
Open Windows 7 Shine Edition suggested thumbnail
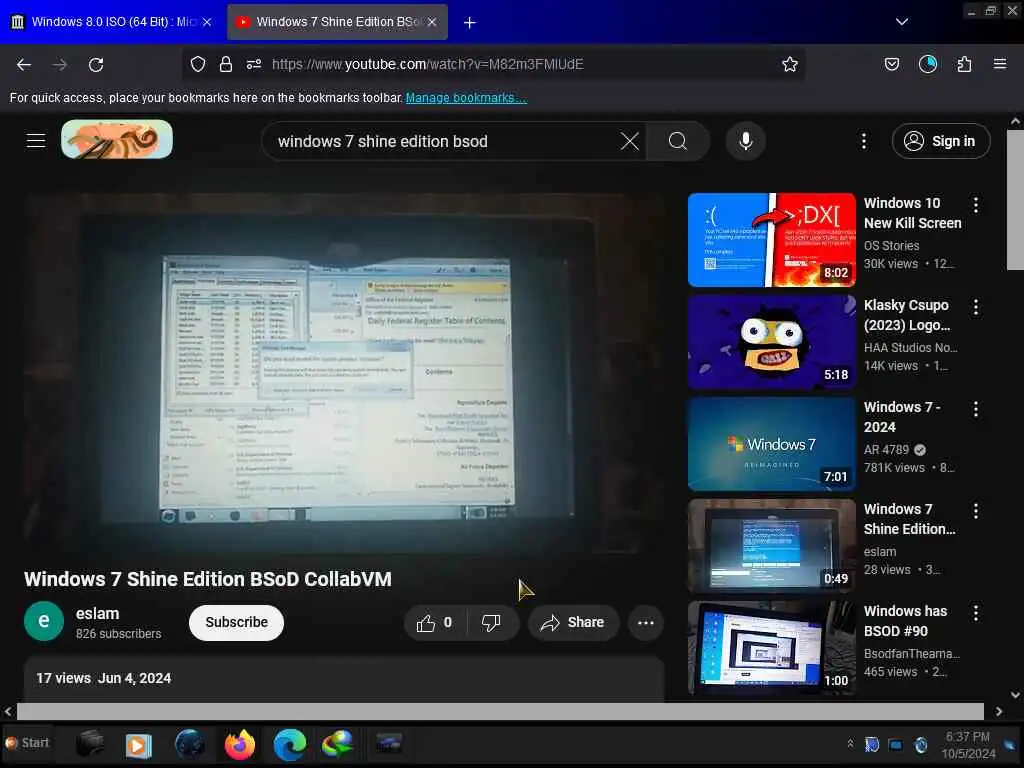click(771, 545)
